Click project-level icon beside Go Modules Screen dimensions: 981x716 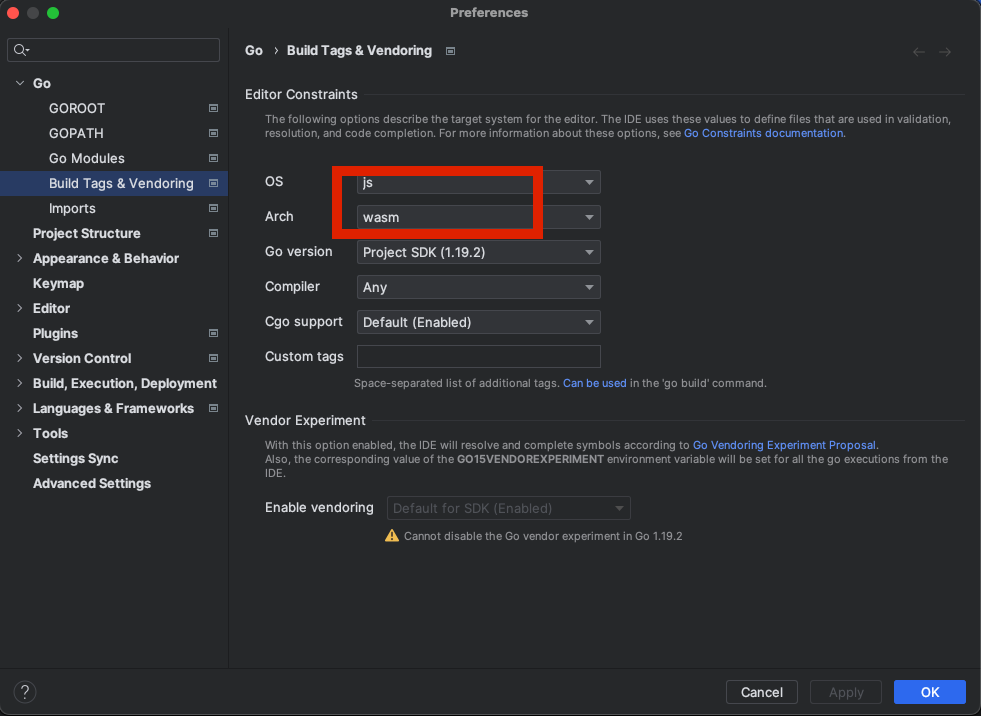(x=213, y=158)
